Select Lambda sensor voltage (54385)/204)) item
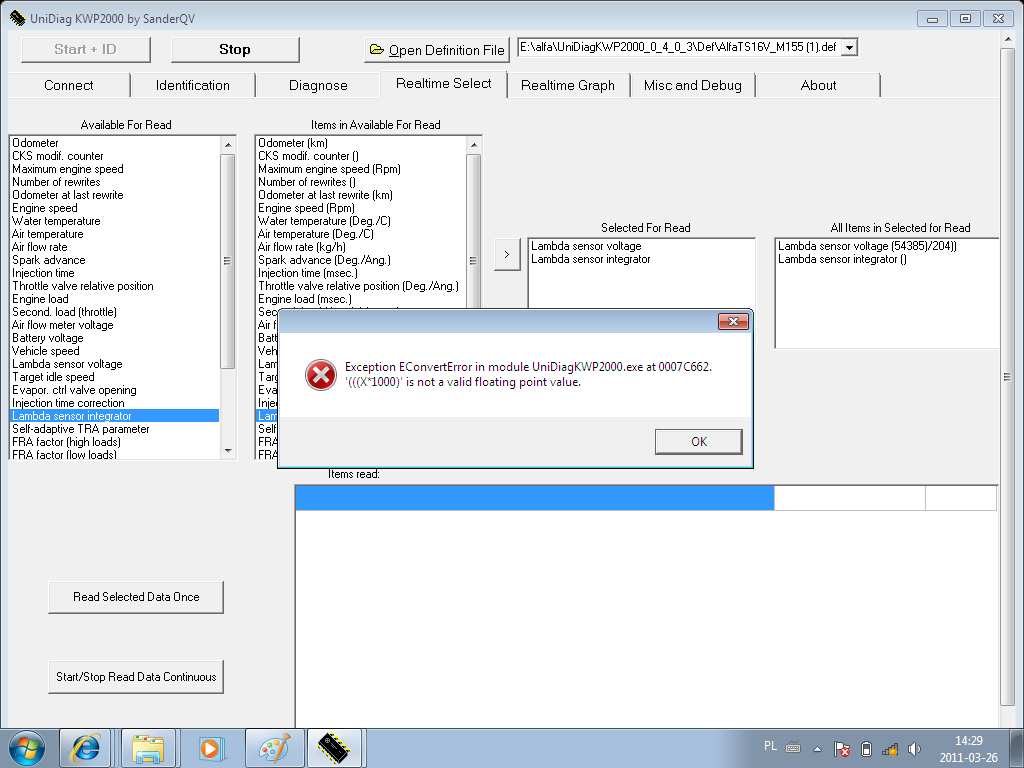This screenshot has width=1024, height=768. [x=887, y=246]
